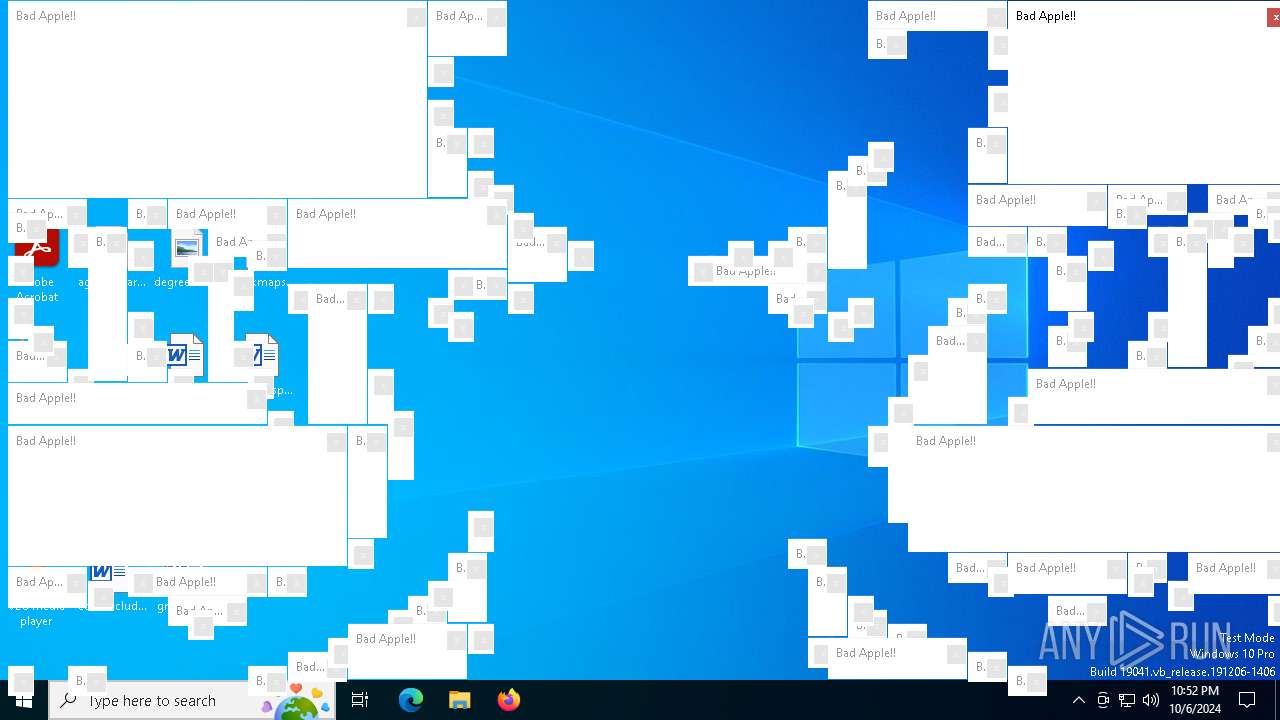The width and height of the screenshot is (1280, 720).
Task: Open the volume control speaker icon
Action: (x=1151, y=700)
